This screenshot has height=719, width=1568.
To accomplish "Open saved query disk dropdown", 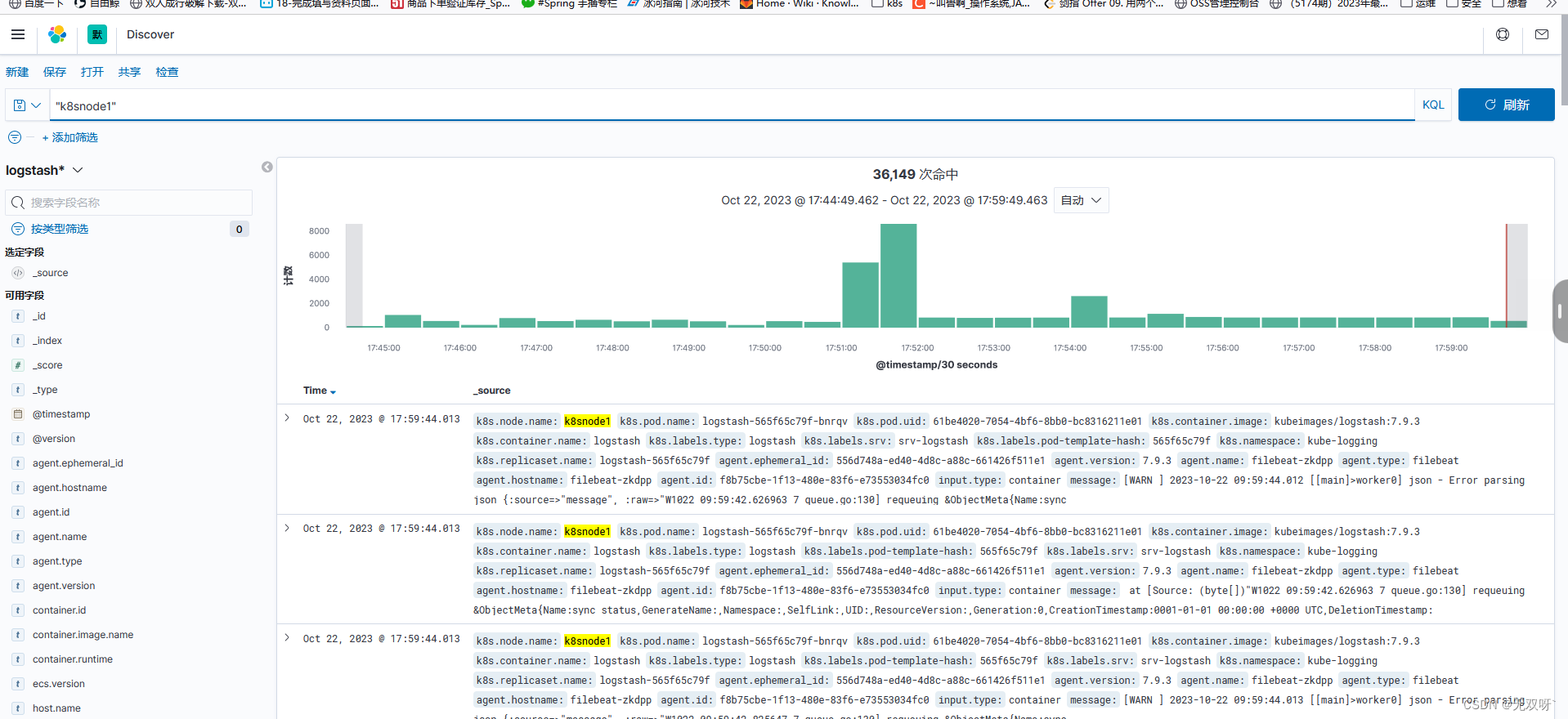I will pos(27,105).
